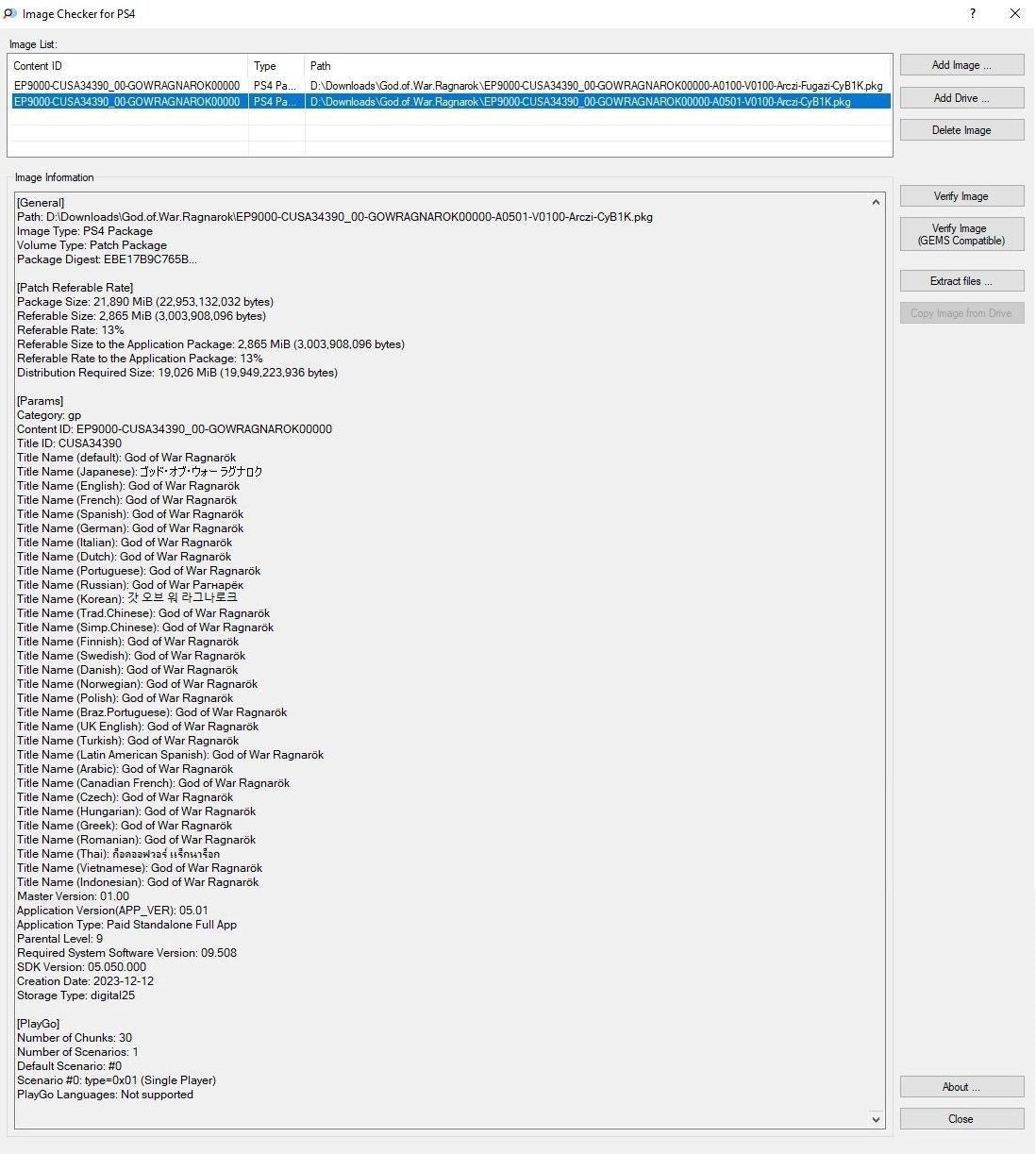Click the SDK Version: 05.050.000 line
The image size is (1036, 1154).
(81, 967)
